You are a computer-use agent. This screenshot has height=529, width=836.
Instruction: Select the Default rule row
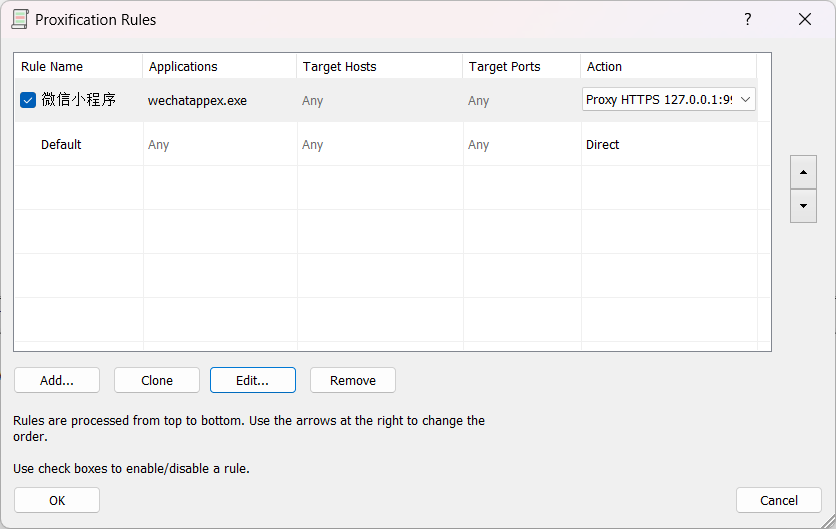[x=61, y=145]
